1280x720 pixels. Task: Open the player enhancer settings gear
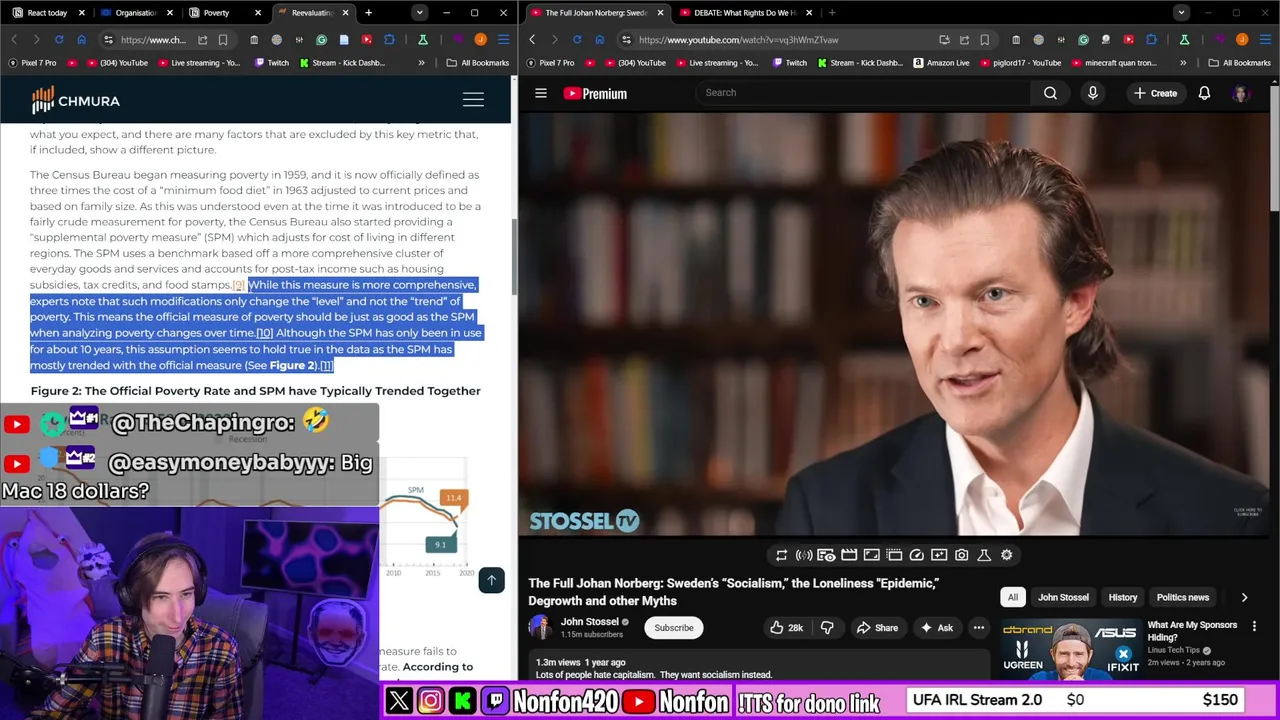click(1006, 555)
